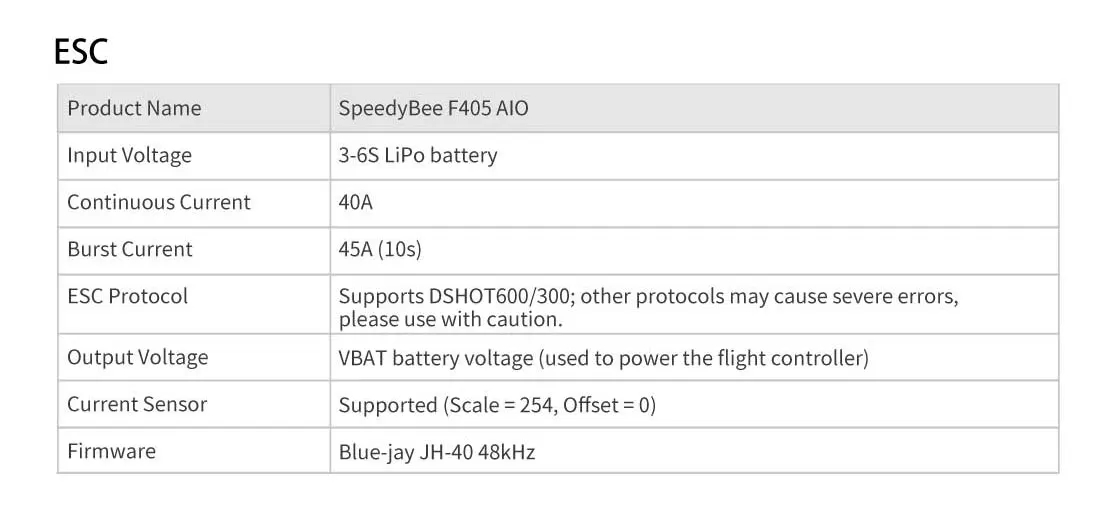Select the Output Voltage label cell
Image resolution: width=1116 pixels, height=512 pixels.
137,357
